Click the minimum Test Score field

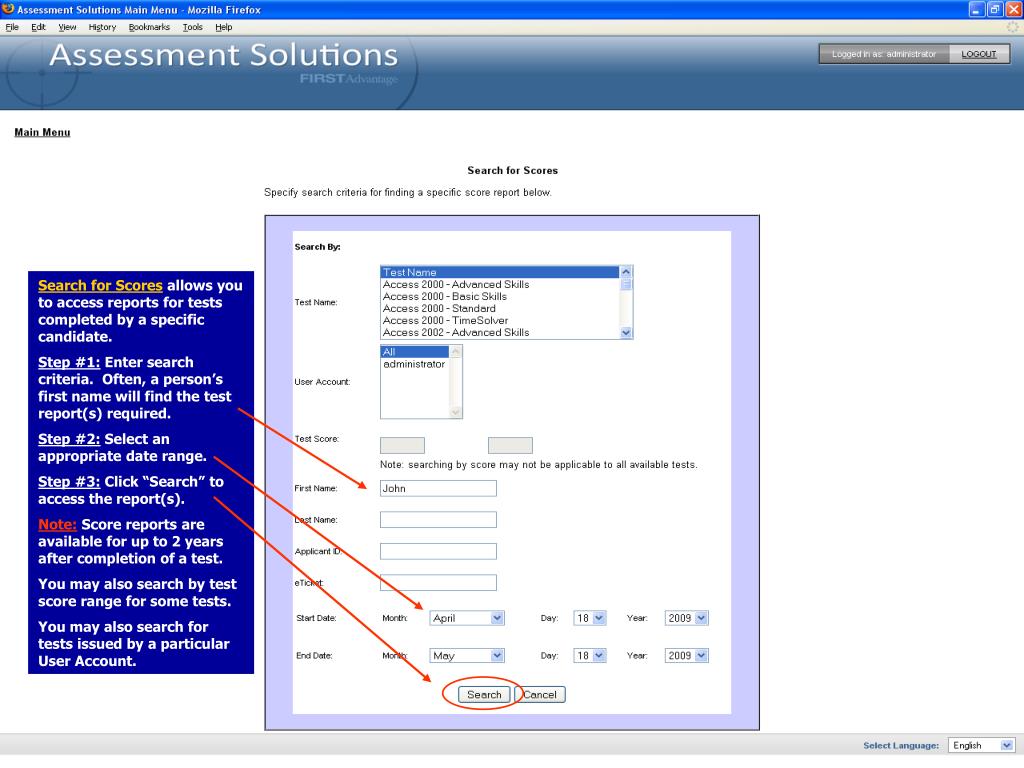402,445
